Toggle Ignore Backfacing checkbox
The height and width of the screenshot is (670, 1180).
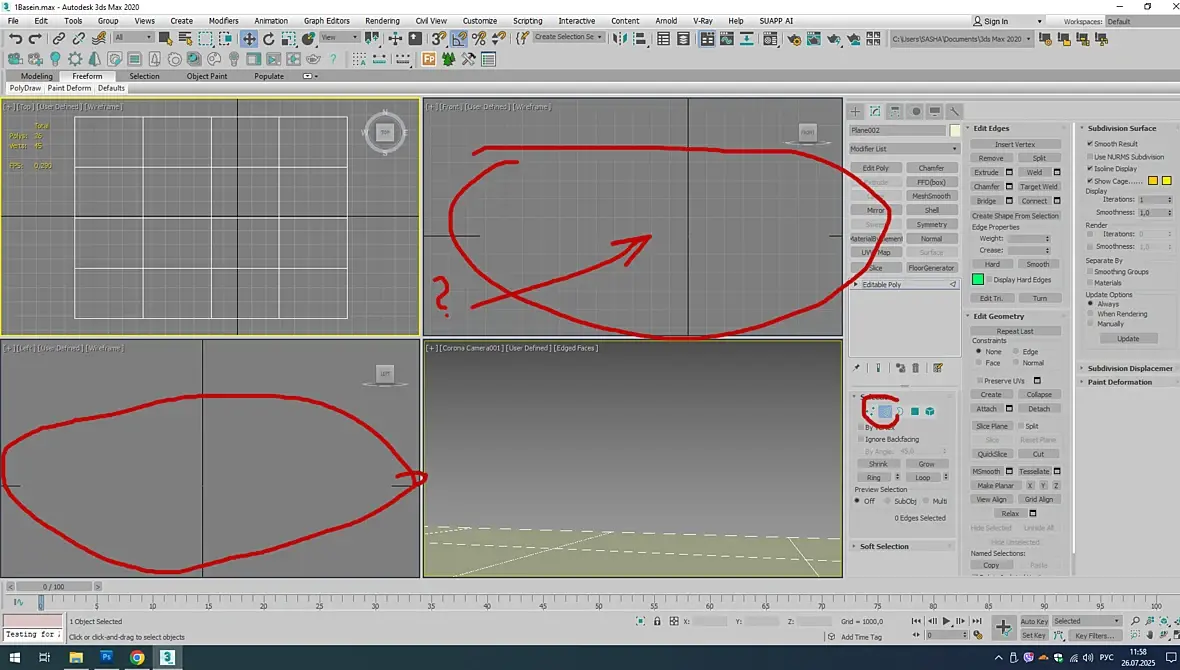tap(862, 439)
